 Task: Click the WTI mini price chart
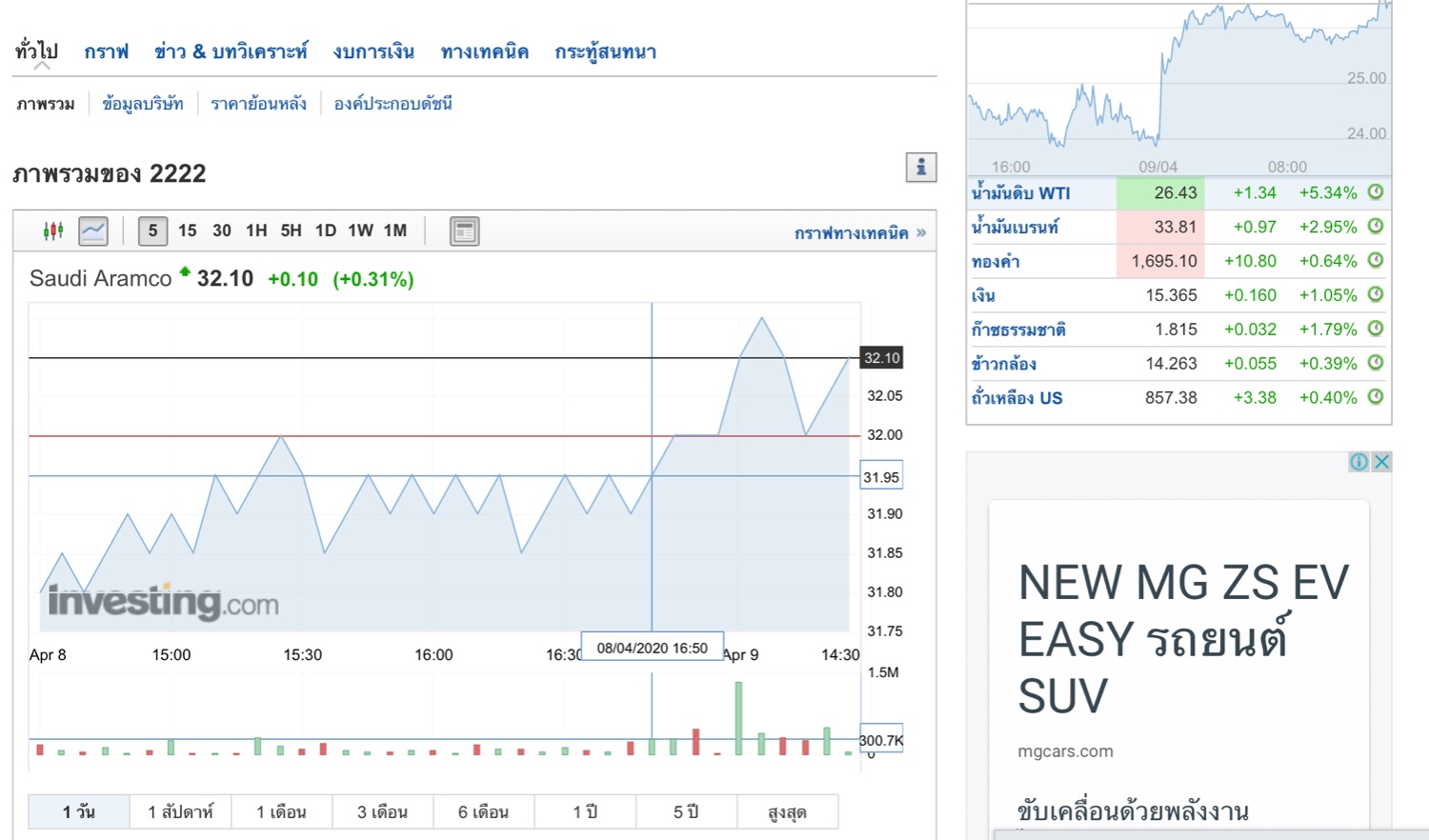click(1179, 88)
